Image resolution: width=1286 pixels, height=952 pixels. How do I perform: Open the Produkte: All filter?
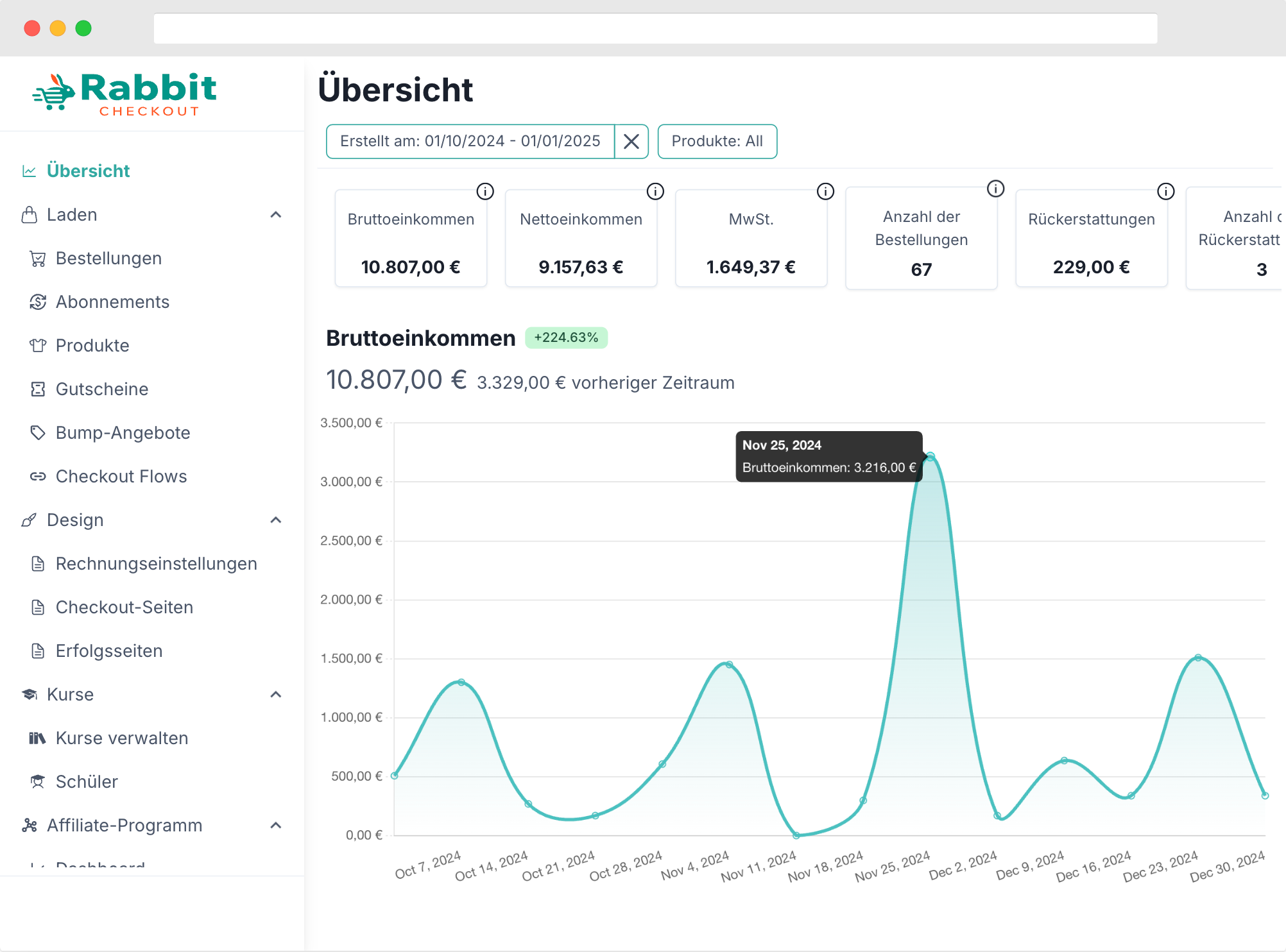(x=717, y=141)
